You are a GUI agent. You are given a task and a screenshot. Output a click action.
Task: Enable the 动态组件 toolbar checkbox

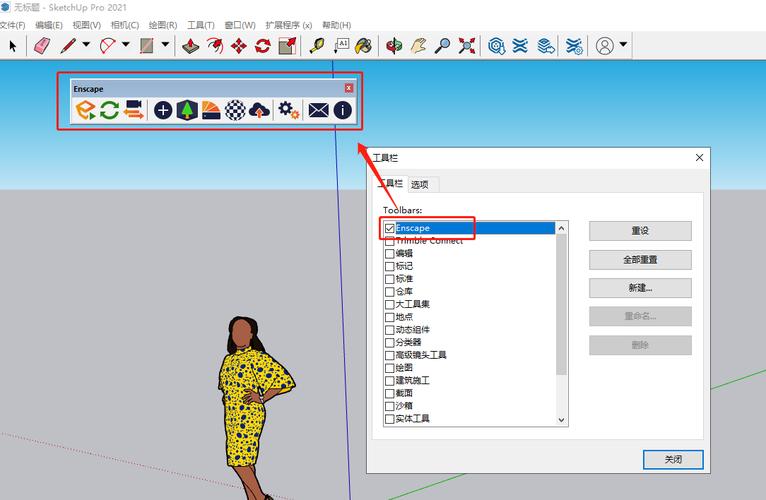[389, 330]
